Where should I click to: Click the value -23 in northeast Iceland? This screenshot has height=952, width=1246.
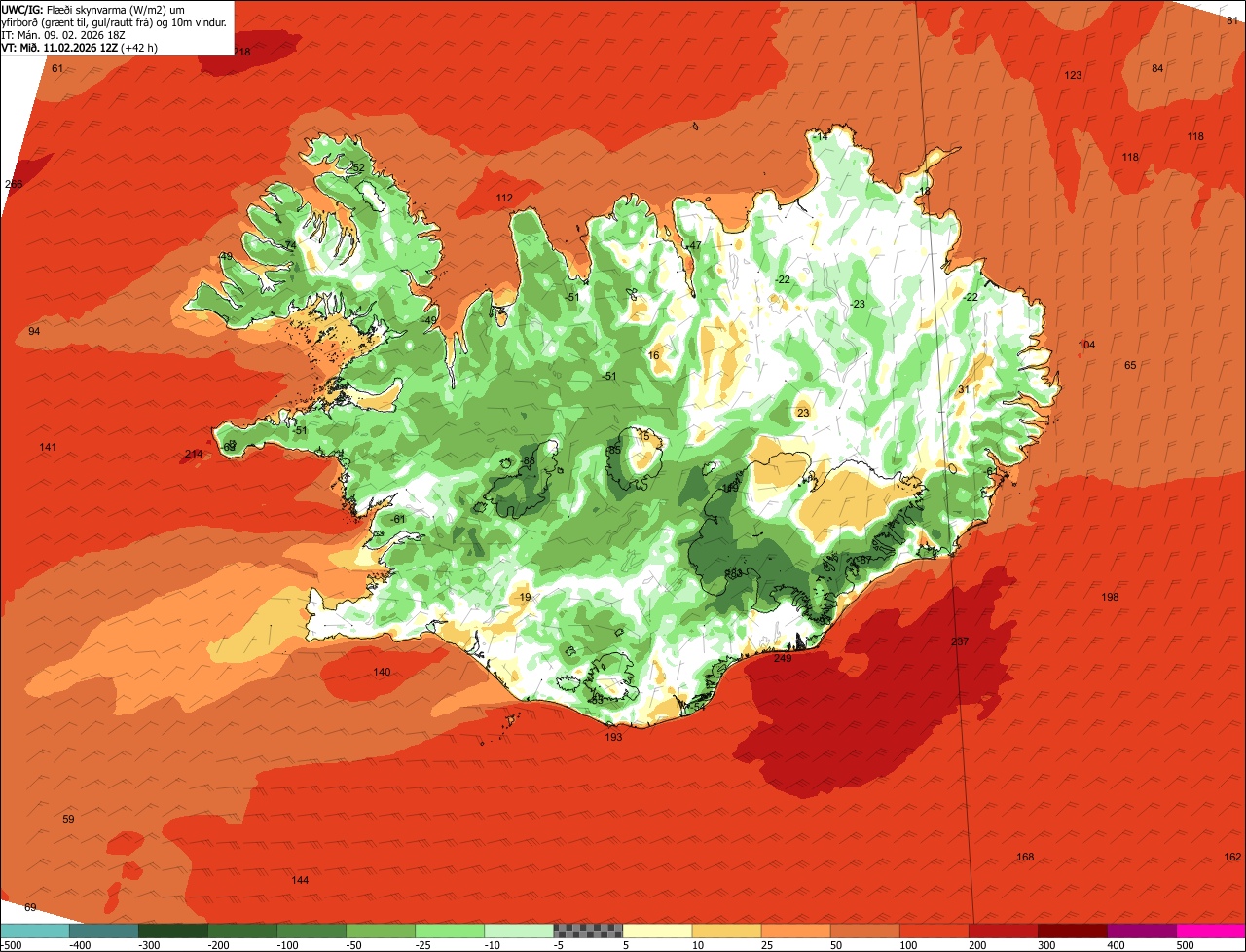[857, 304]
